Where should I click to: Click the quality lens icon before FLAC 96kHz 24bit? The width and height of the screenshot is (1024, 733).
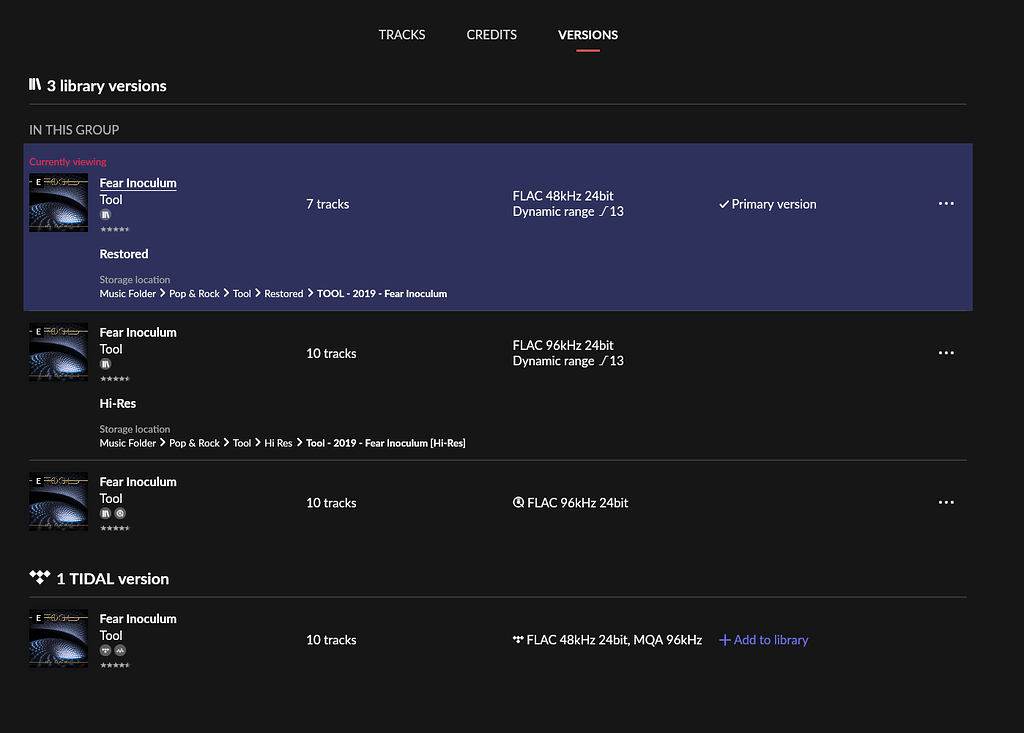tap(518, 502)
